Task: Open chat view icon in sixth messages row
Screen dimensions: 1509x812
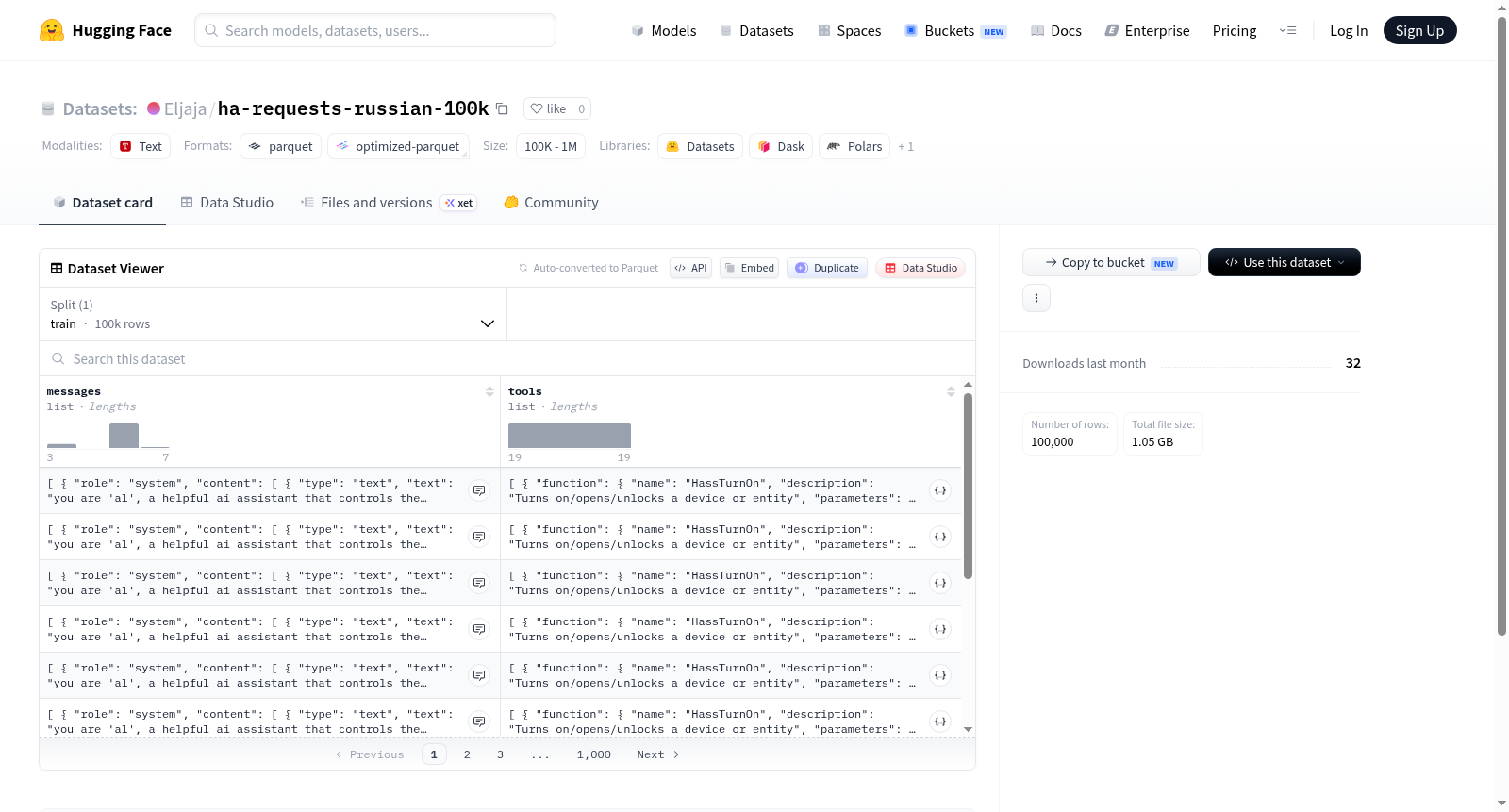Action: tap(479, 721)
